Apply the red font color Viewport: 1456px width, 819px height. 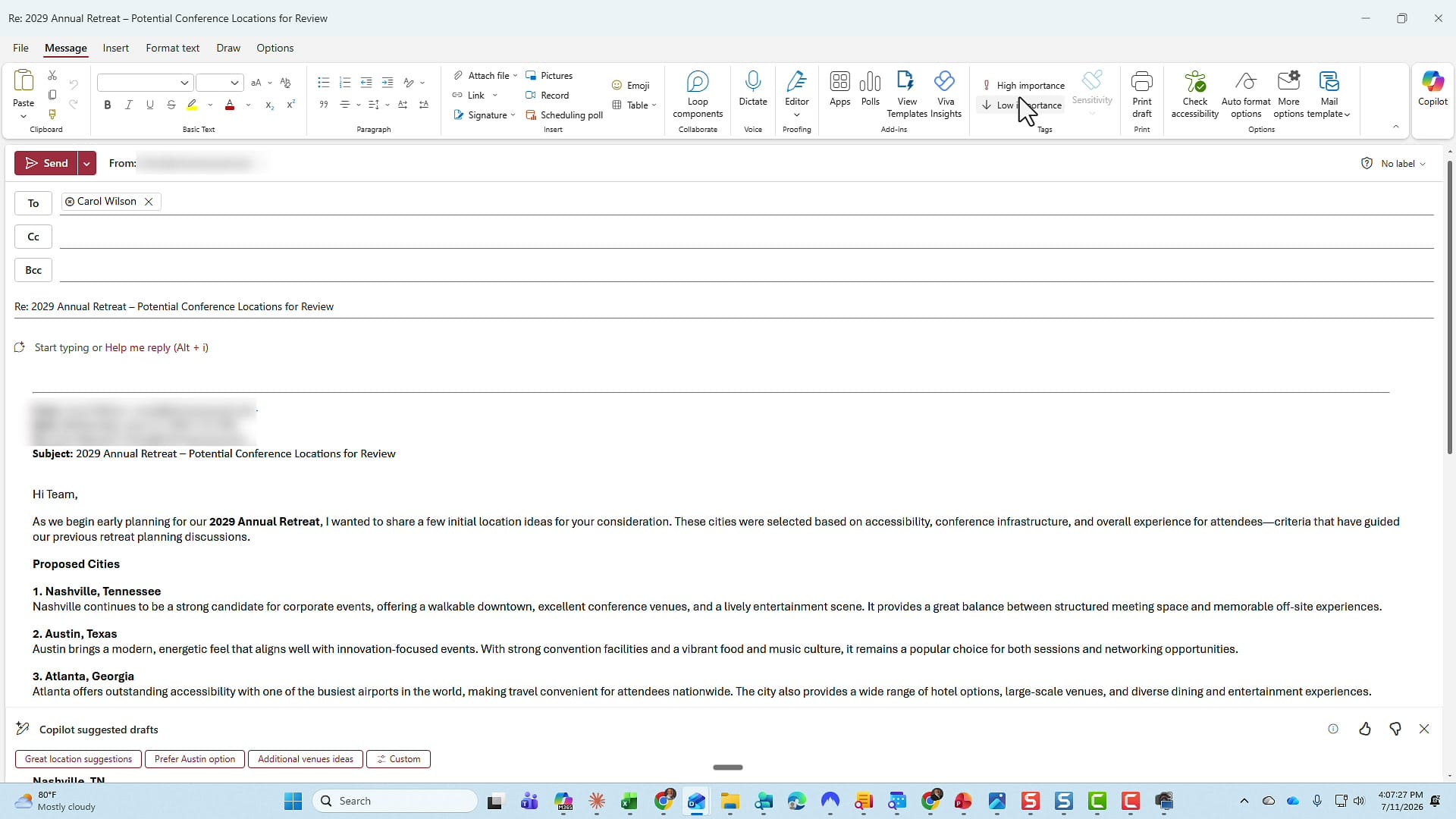230,105
